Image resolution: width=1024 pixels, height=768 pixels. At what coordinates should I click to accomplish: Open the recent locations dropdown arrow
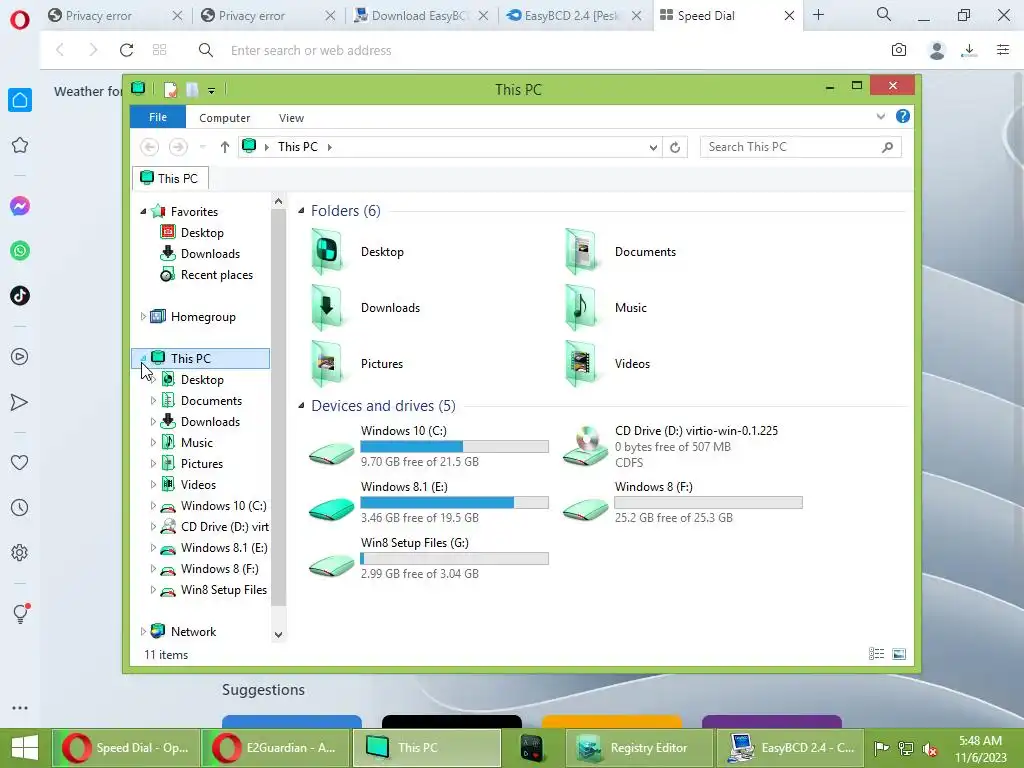(202, 148)
